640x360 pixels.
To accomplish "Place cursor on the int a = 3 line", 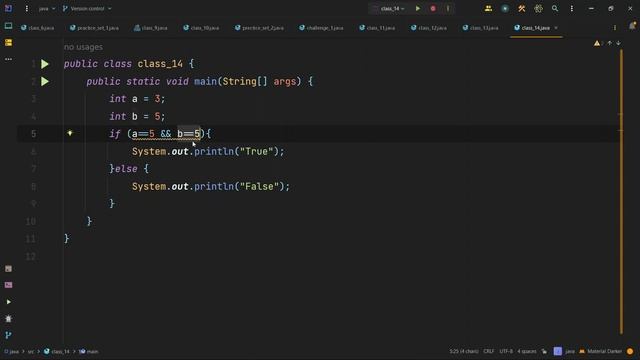I will click(x=137, y=99).
